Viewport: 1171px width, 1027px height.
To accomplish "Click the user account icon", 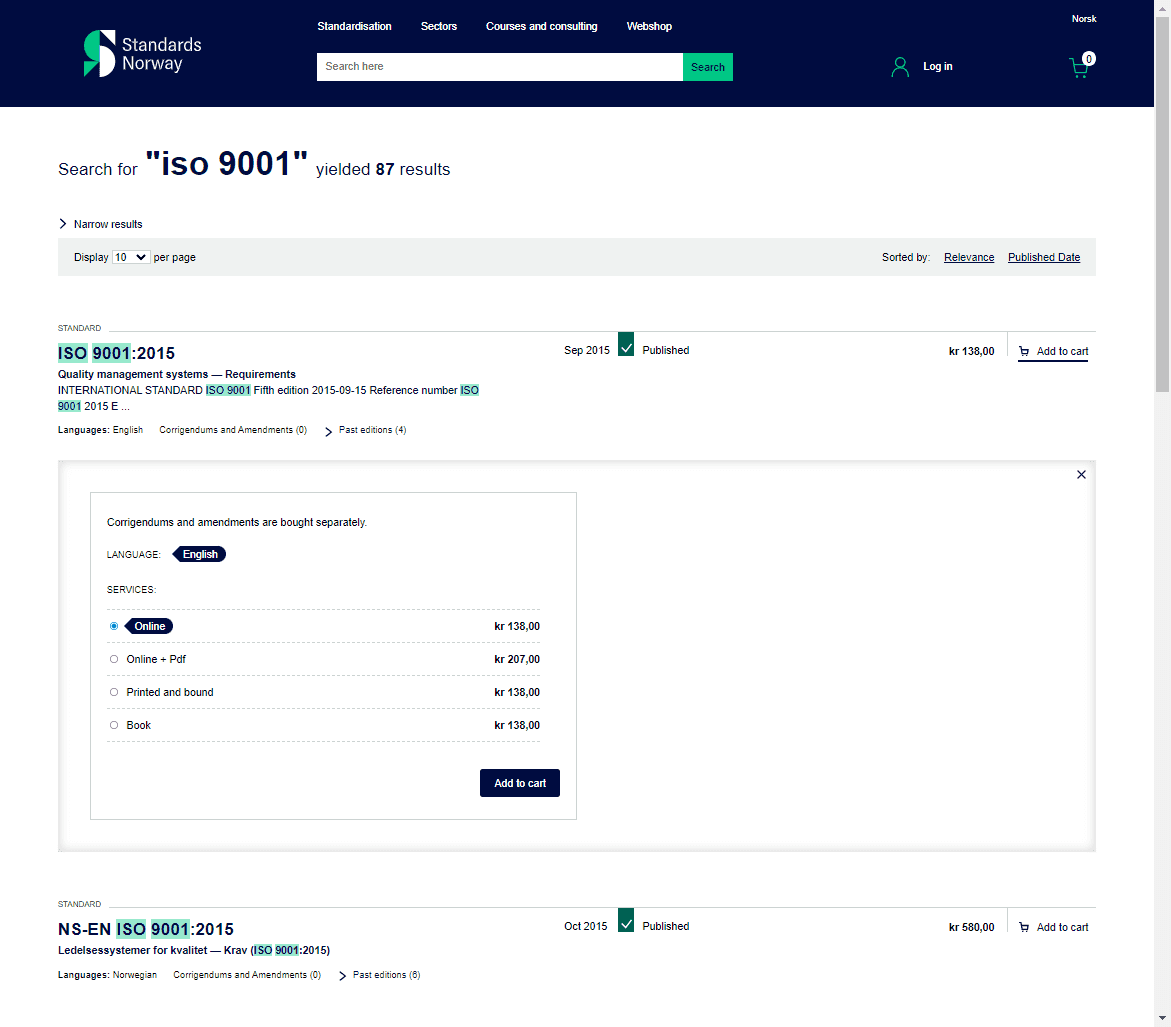I will coord(900,67).
